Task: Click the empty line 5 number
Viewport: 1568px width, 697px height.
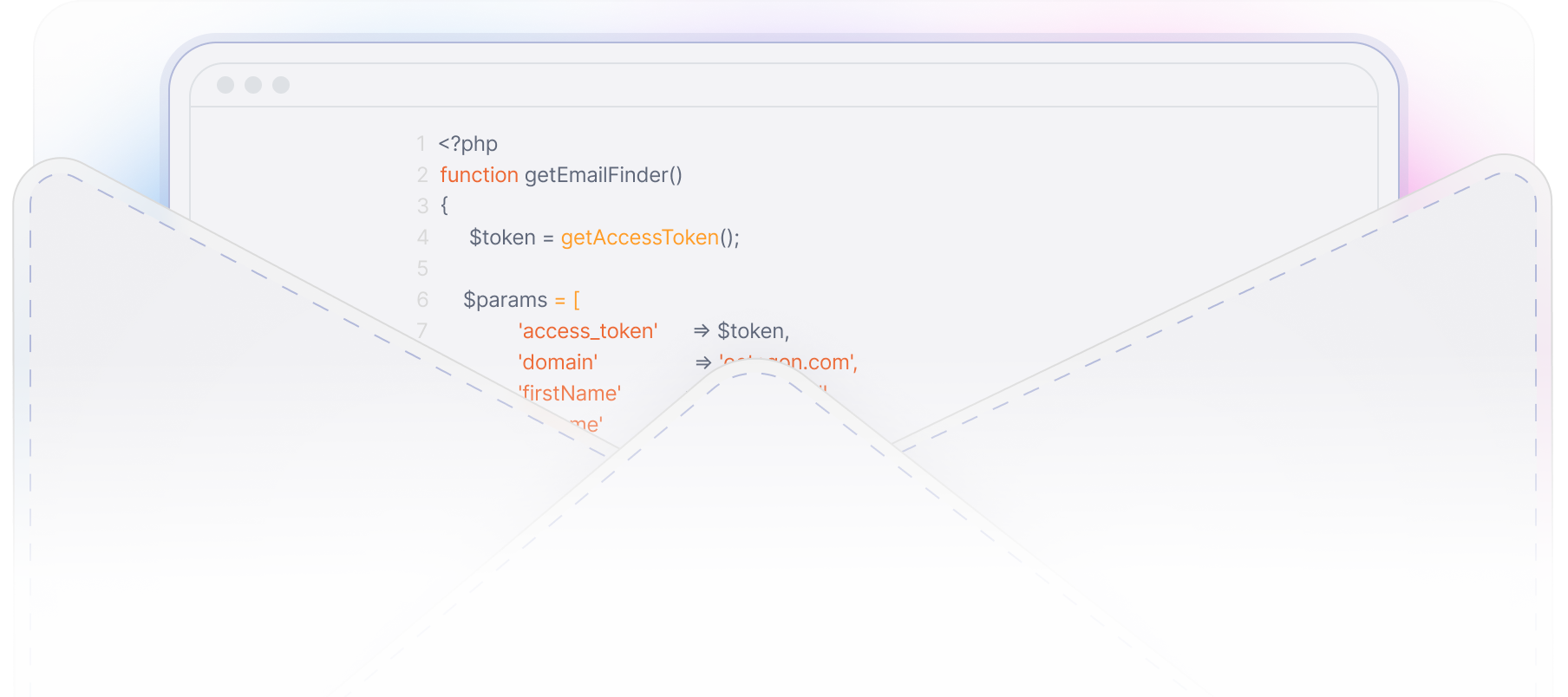Action: point(422,269)
